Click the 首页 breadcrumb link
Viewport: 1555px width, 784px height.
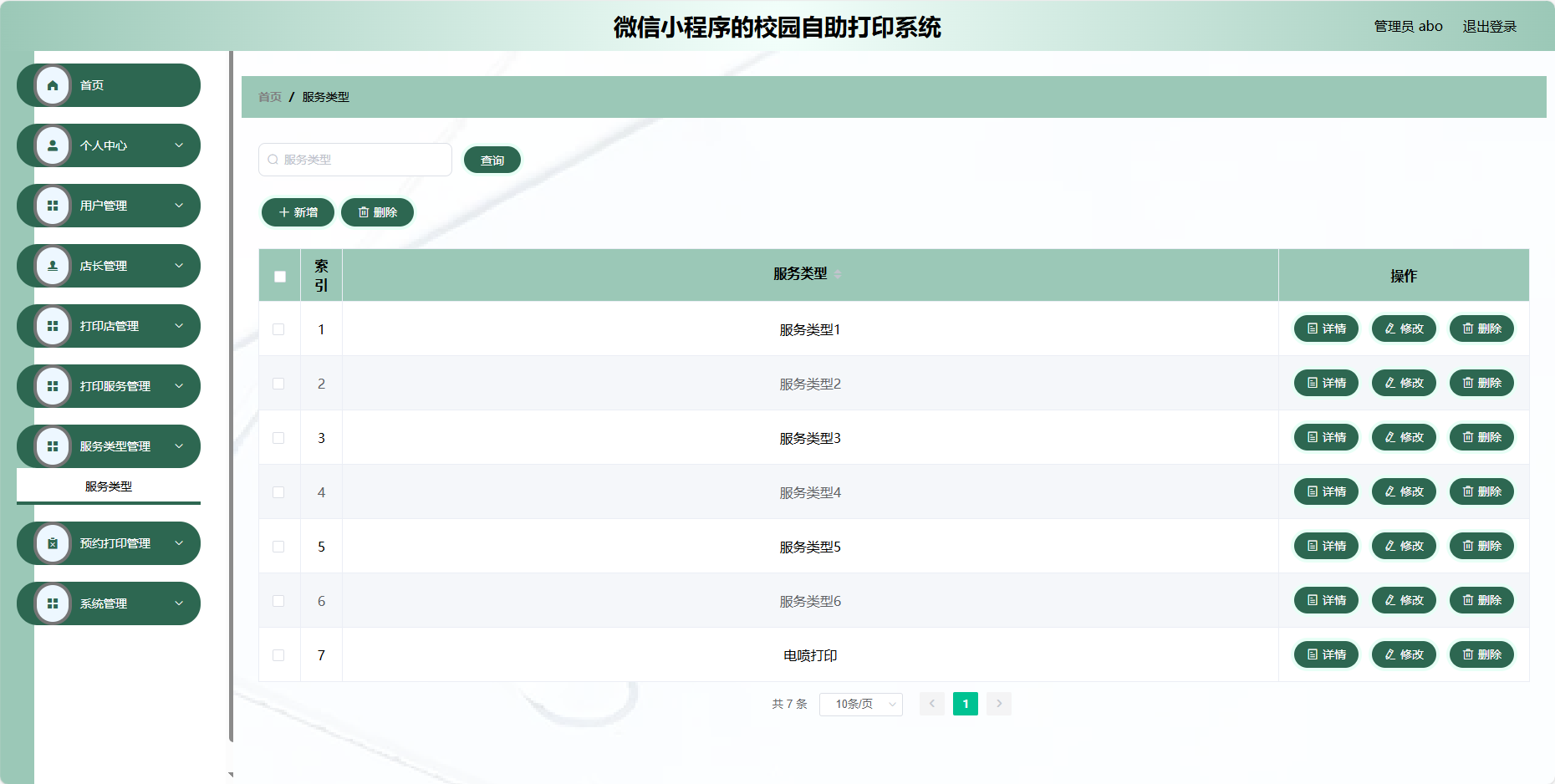[x=270, y=97]
